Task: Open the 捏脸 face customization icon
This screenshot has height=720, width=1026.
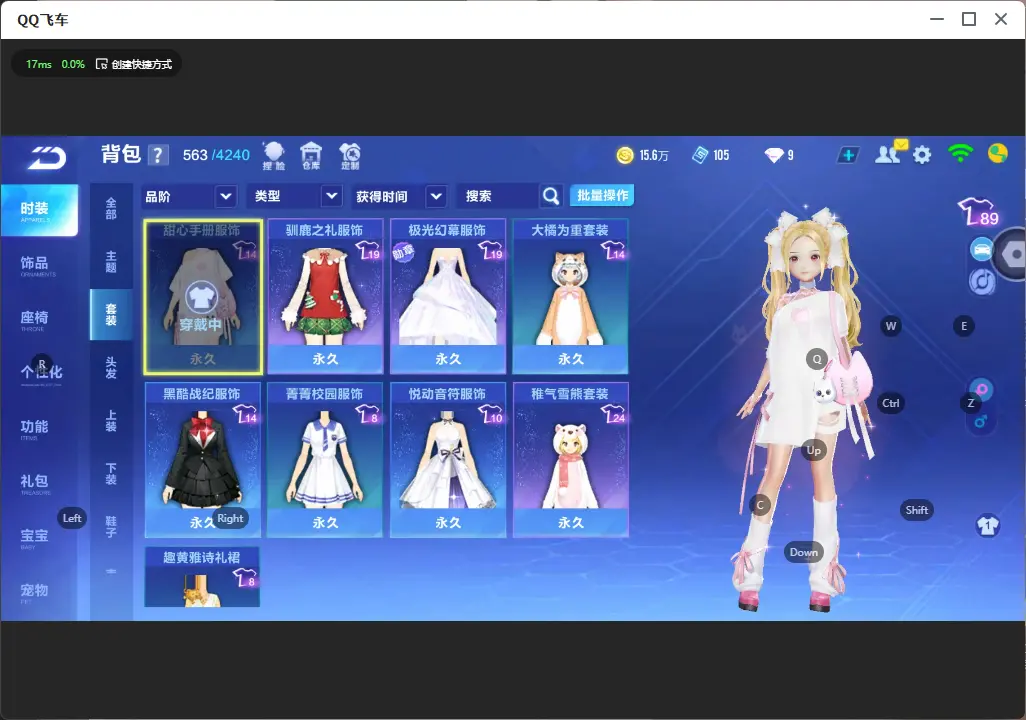Action: (x=274, y=156)
